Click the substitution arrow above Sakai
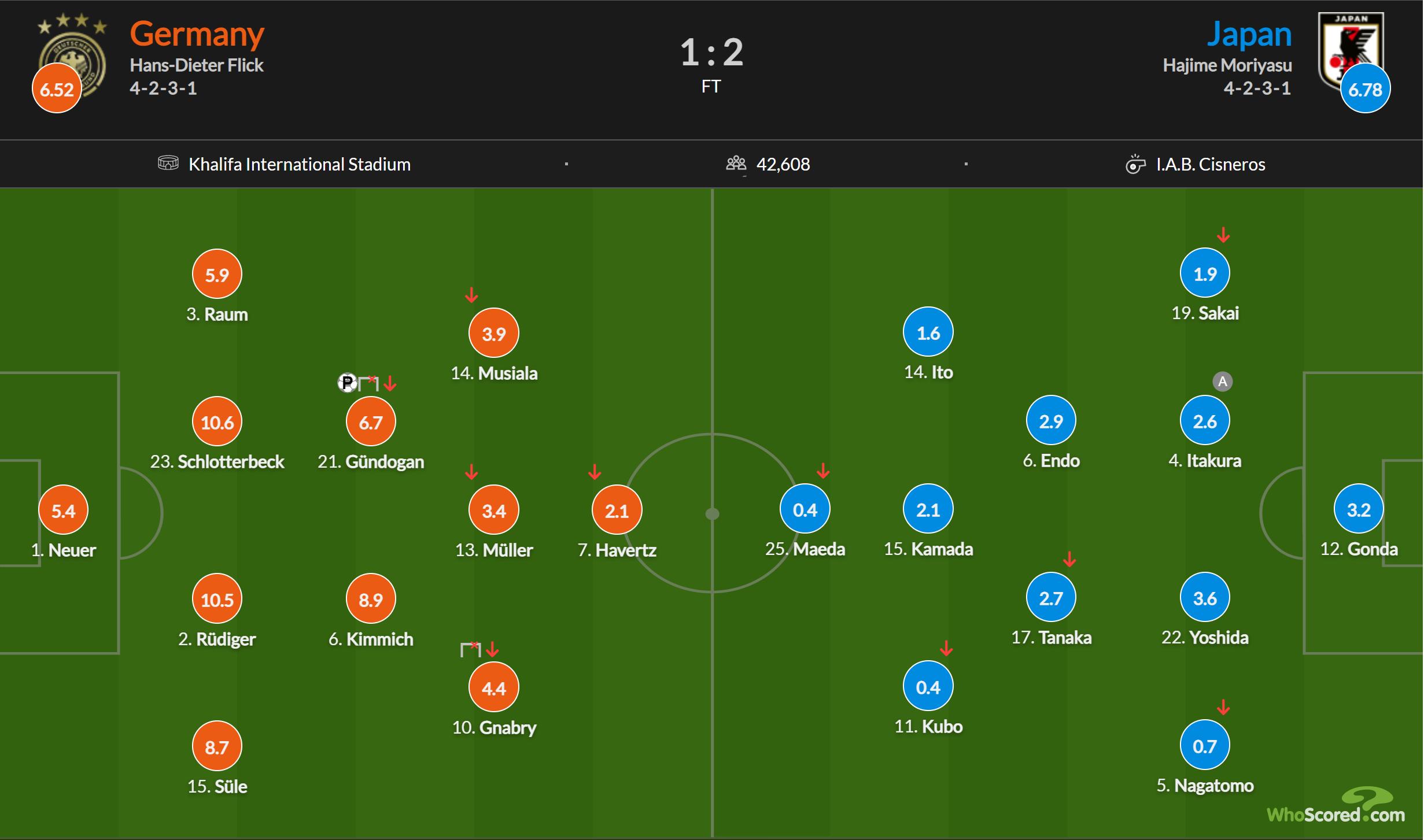 coord(1223,235)
